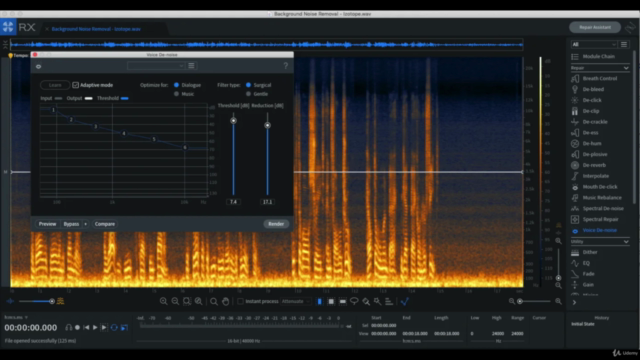Open Repair Assistant
Image resolution: width=640 pixels, height=360 pixels.
[x=595, y=27]
